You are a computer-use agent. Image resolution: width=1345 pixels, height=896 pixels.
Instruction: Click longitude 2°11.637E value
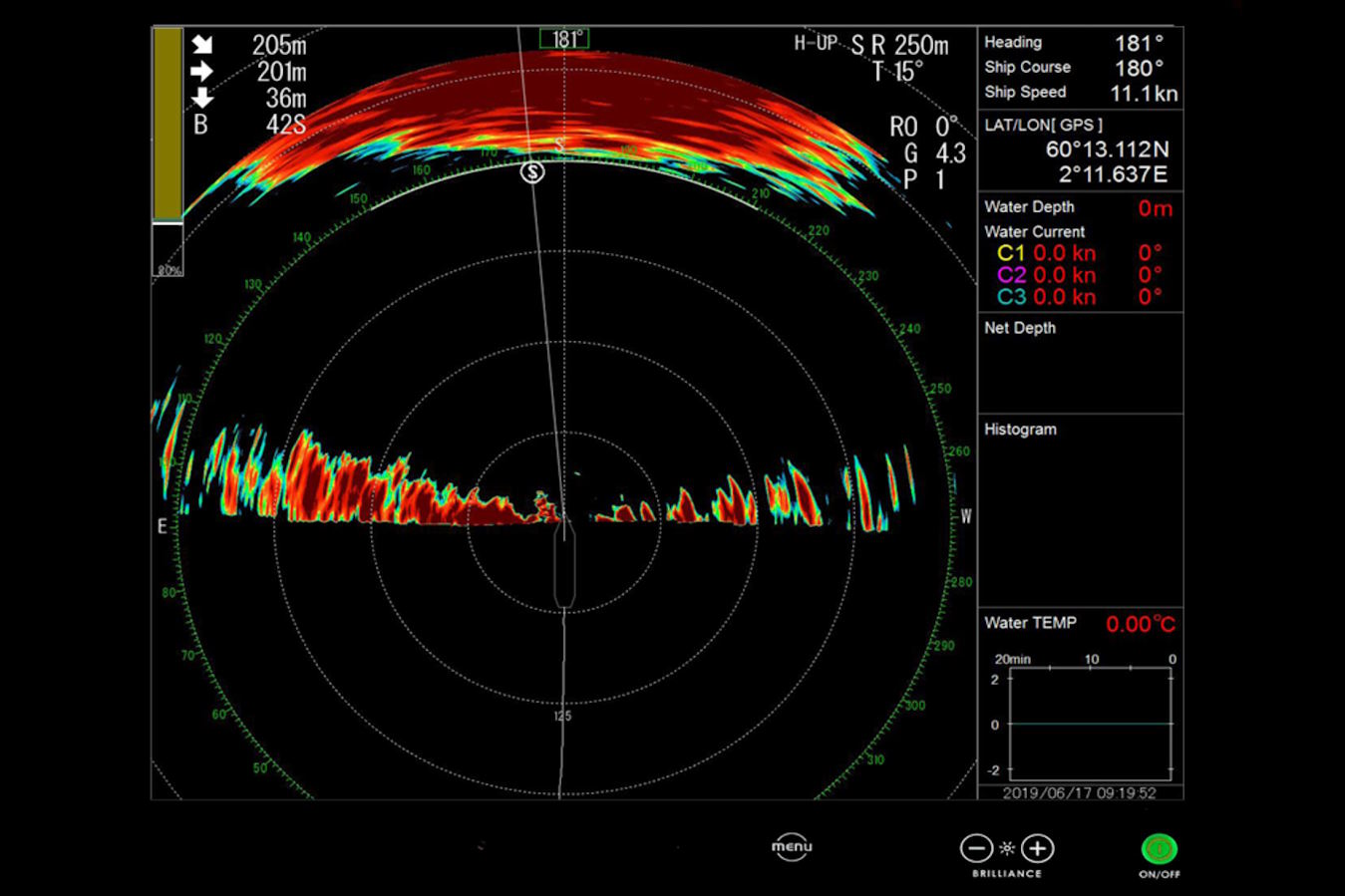(1113, 174)
